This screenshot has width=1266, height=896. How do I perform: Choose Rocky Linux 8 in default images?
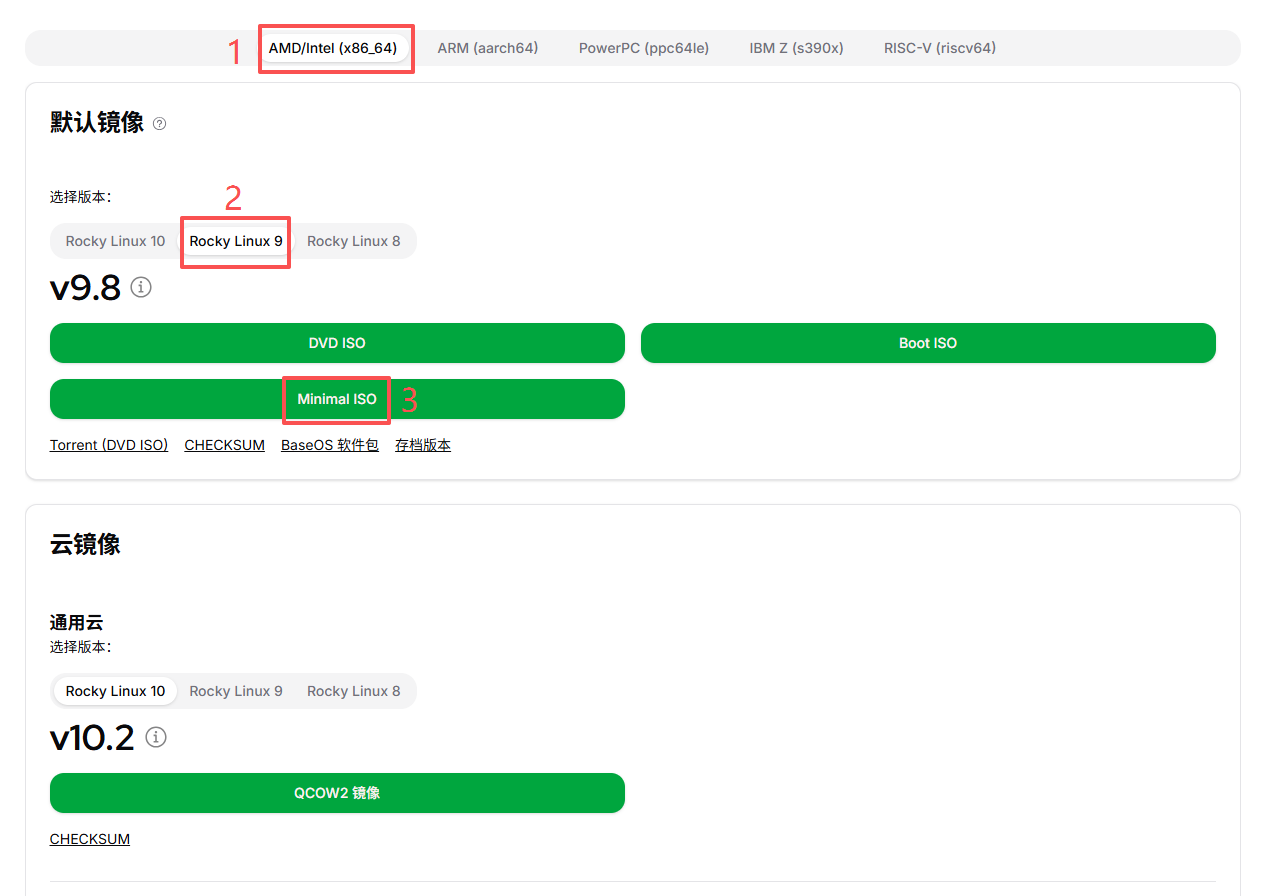point(354,241)
